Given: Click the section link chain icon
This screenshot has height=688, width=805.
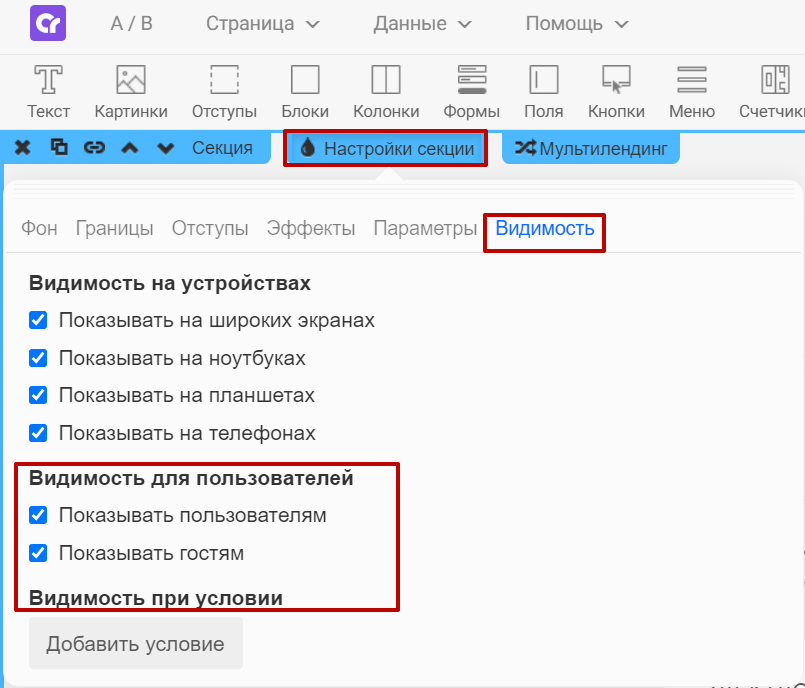Looking at the screenshot, I should pos(94,148).
